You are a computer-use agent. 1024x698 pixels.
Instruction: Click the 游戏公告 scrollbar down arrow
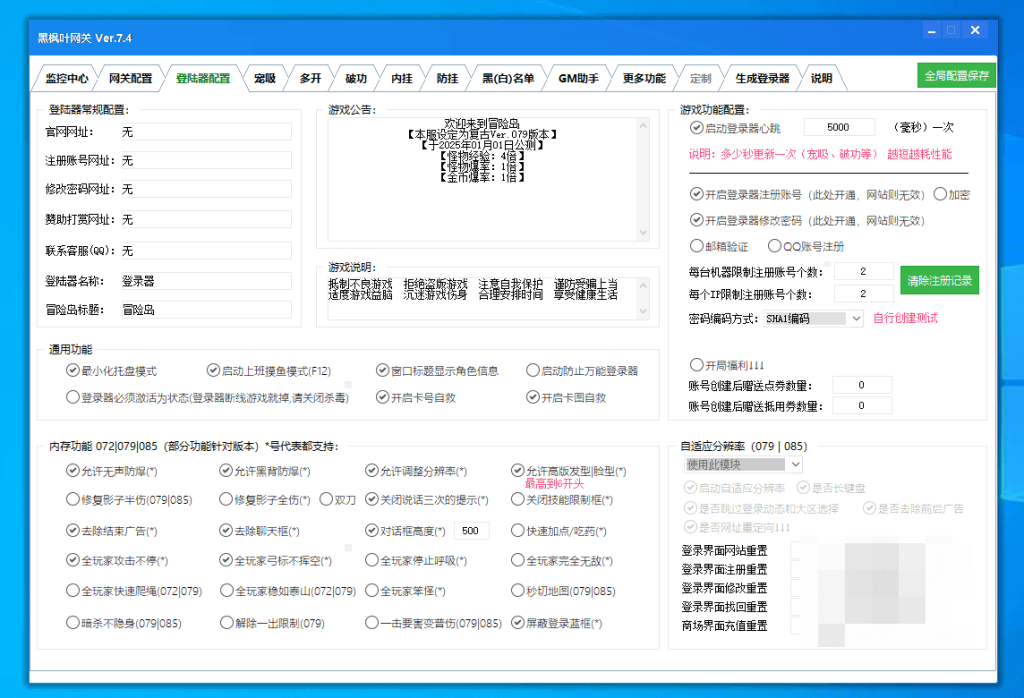(x=643, y=233)
